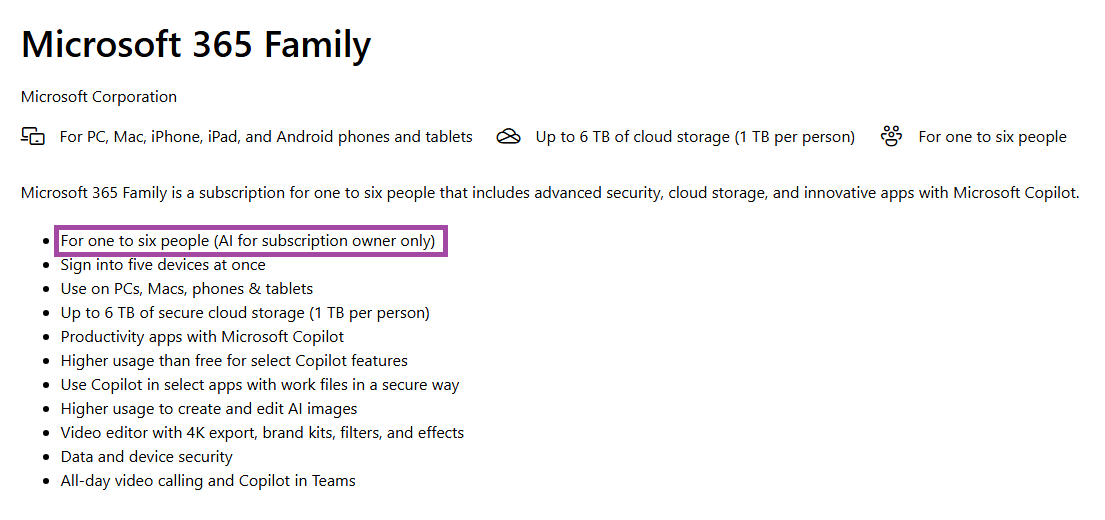Click "Higher usage to create and edit AI images"
Image resolution: width=1105 pixels, height=520 pixels.
[209, 409]
